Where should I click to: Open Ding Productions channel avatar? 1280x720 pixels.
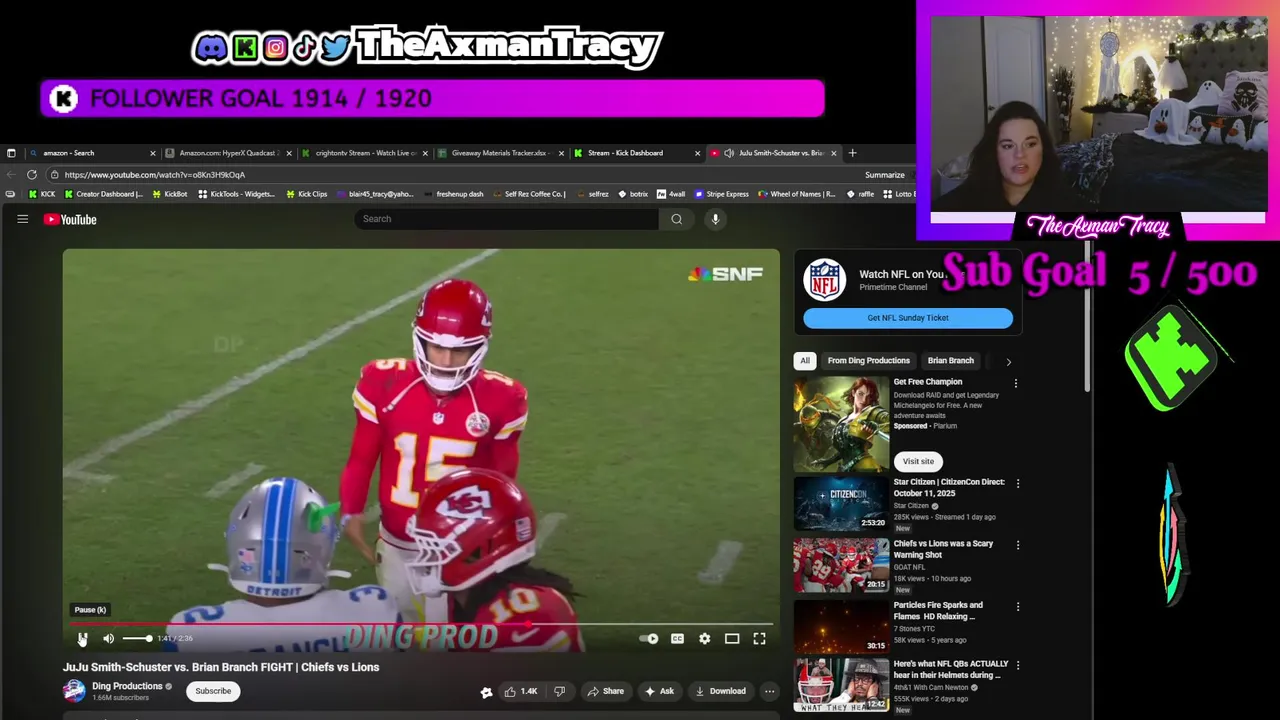[x=74, y=691]
